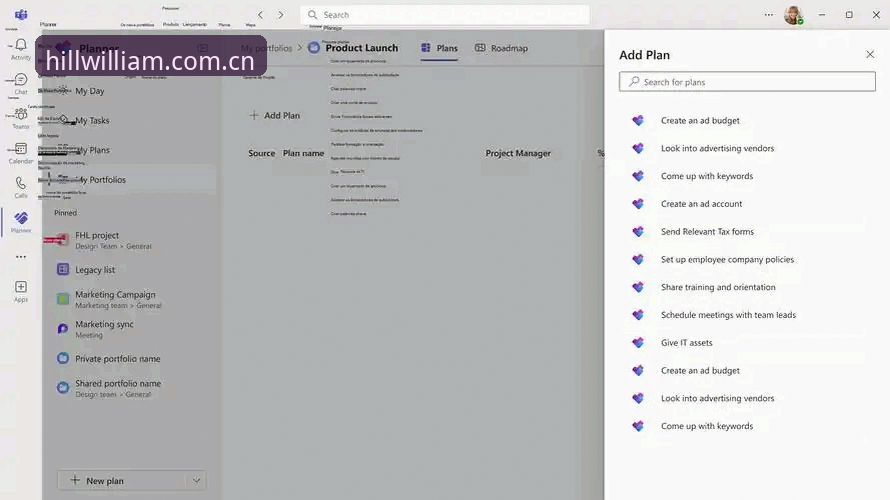This screenshot has height=500, width=890.
Task: Expand the New plan dropdown chevron
Action: (196, 481)
